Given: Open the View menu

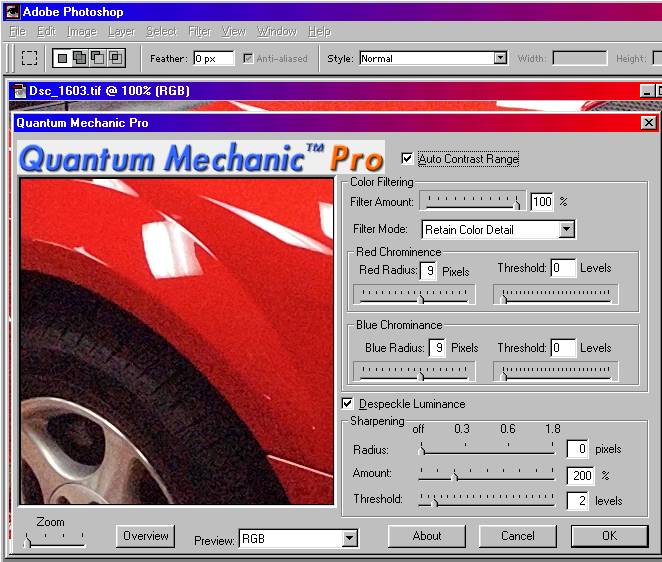Looking at the screenshot, I should click(234, 32).
